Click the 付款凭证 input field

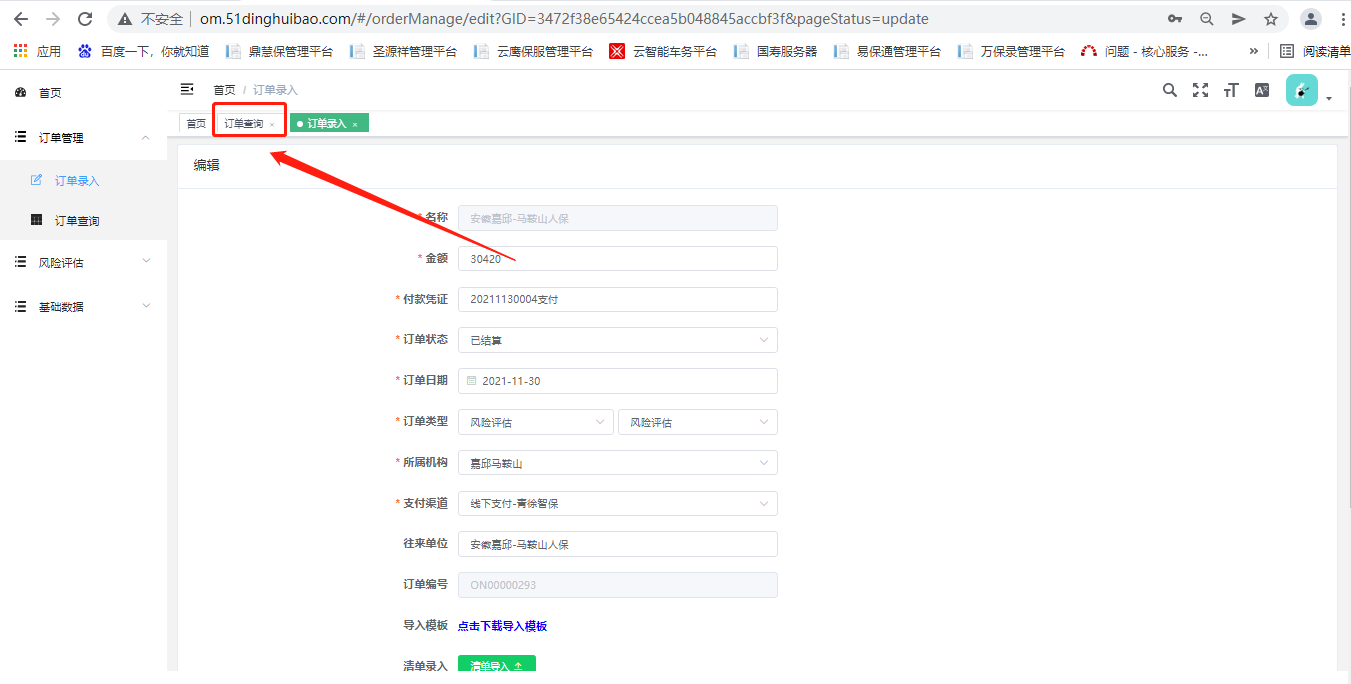click(617, 299)
